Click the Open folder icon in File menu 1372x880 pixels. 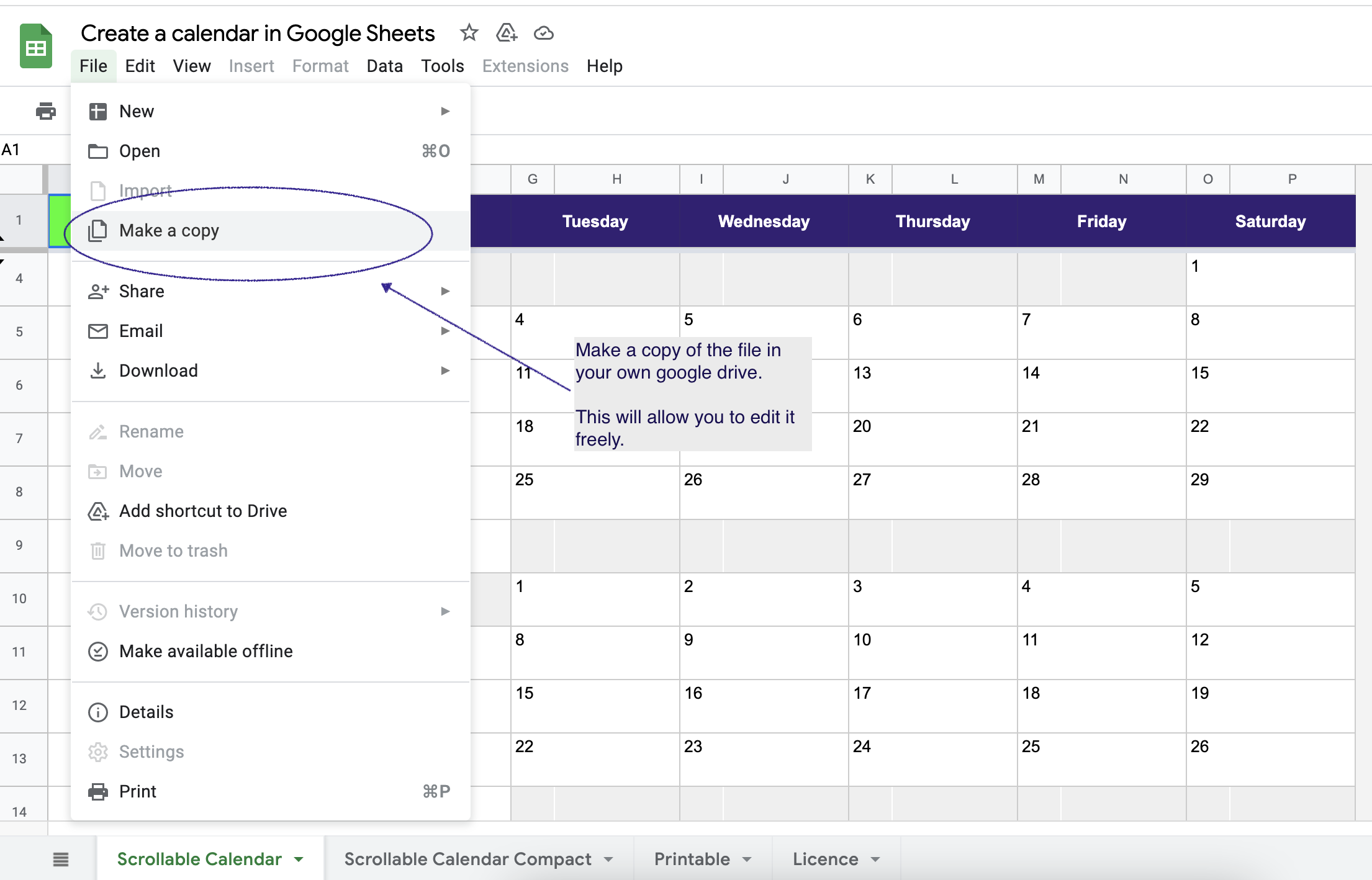point(98,151)
